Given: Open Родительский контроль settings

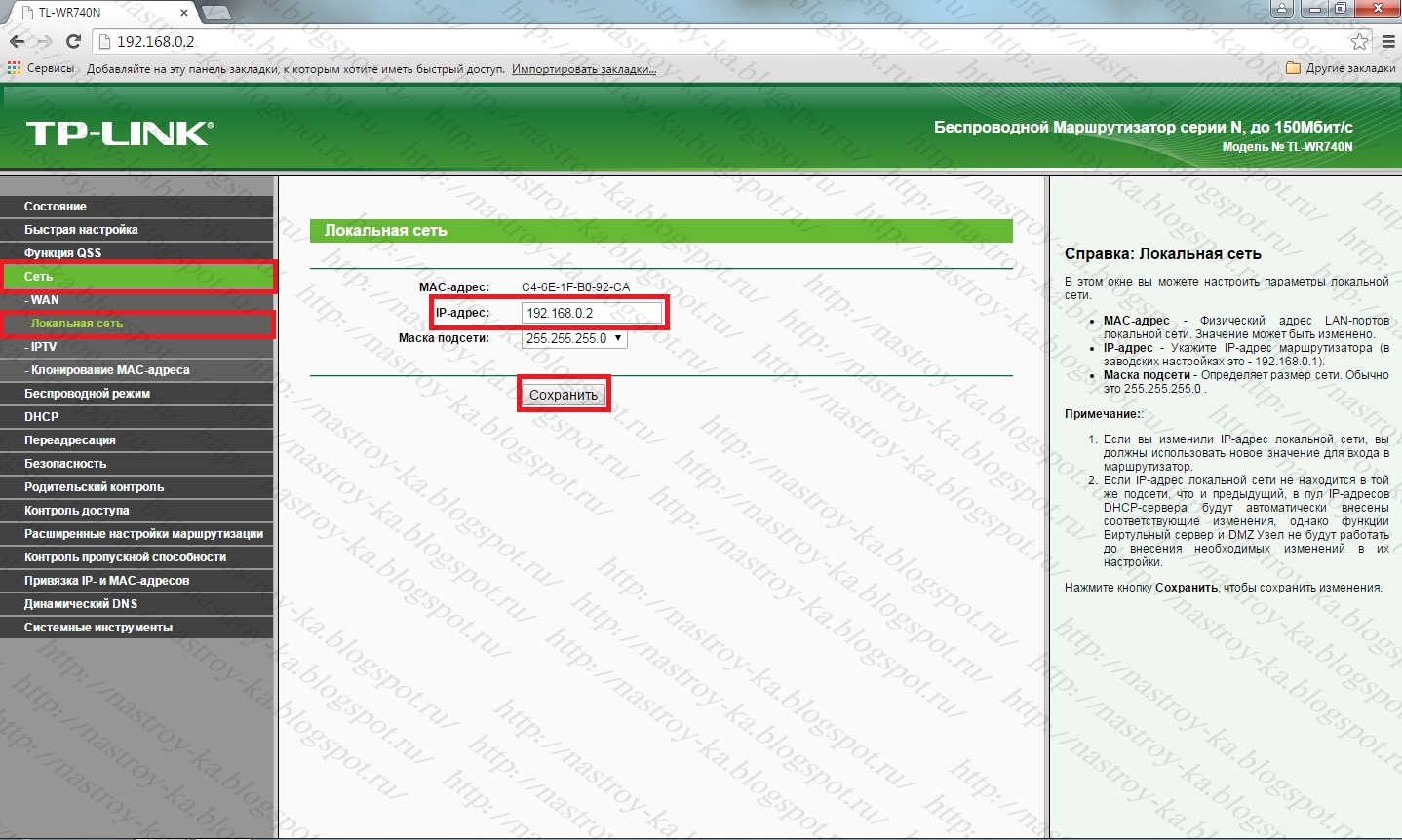Looking at the screenshot, I should coord(136,487).
